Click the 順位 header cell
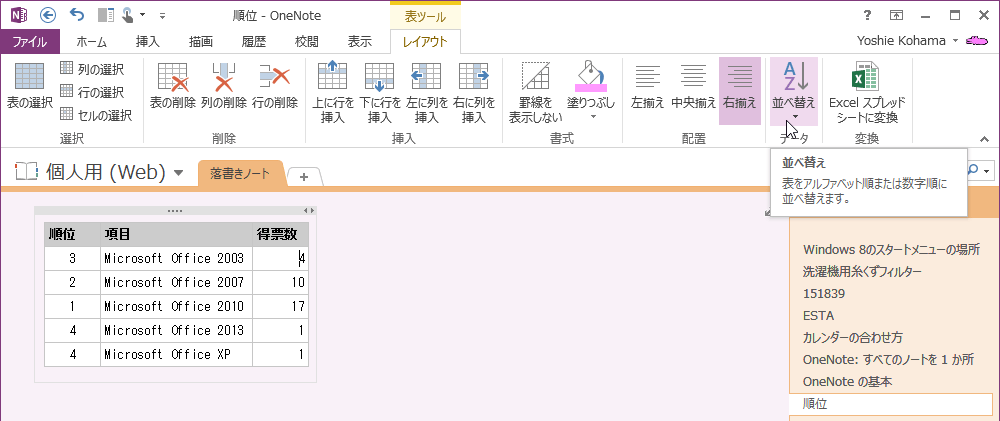Viewport: 1000px width, 421px height. 72,234
